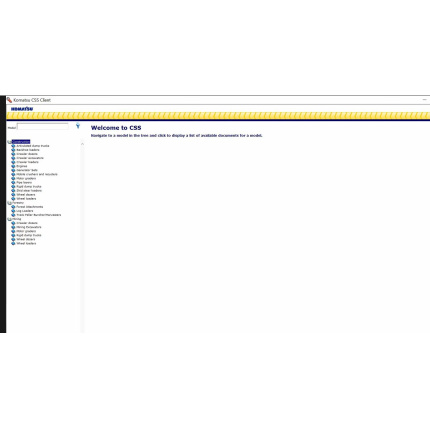This screenshot has height=430, width=430.
Task: Open the Skid steer loaders entry
Action: click(29, 191)
